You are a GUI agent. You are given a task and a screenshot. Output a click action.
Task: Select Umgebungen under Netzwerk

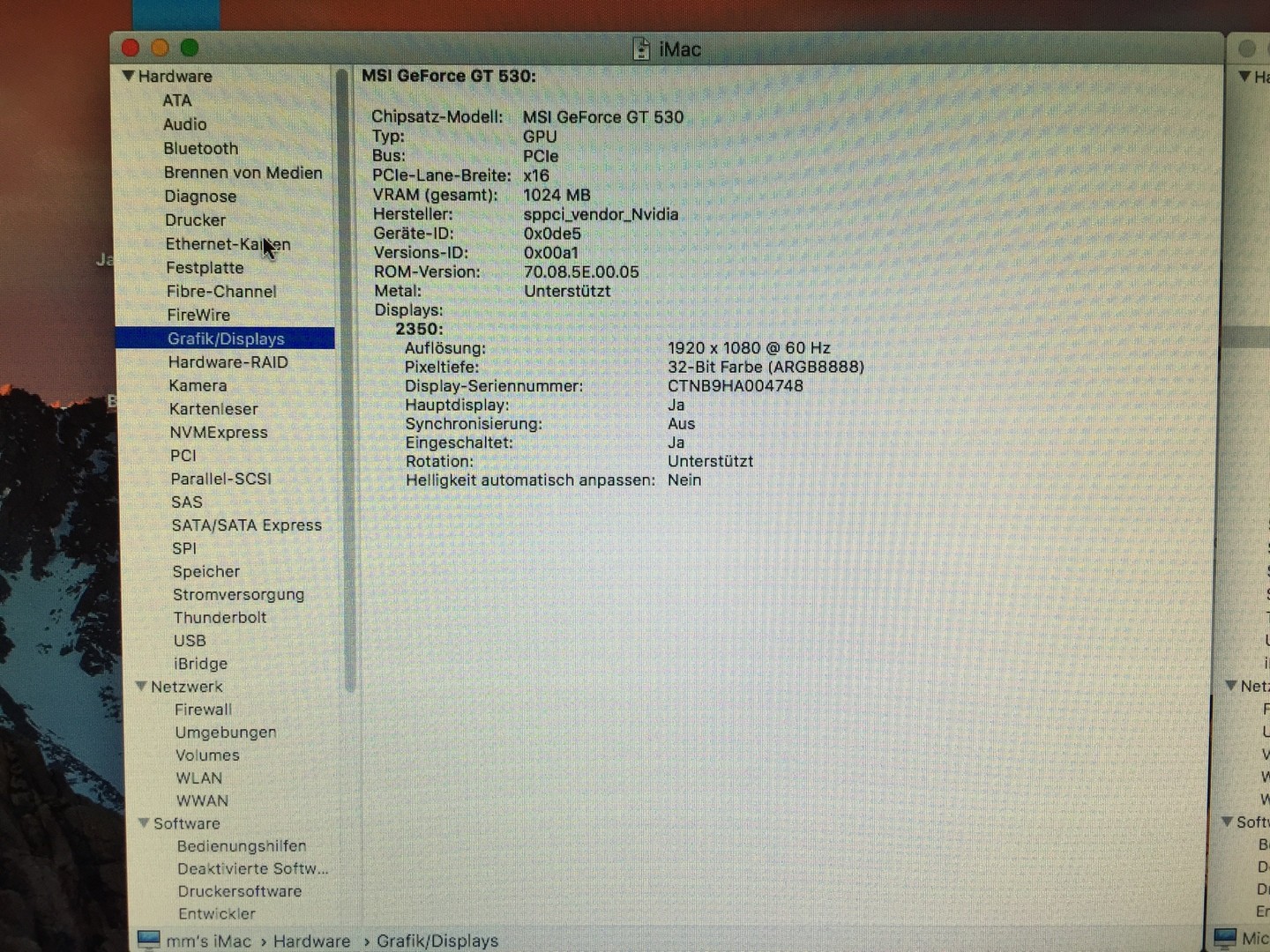(x=225, y=732)
